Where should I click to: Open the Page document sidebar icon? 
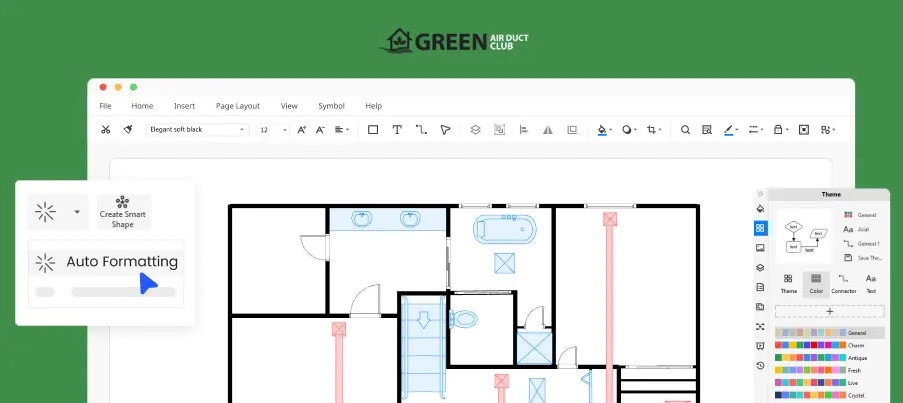click(x=760, y=287)
